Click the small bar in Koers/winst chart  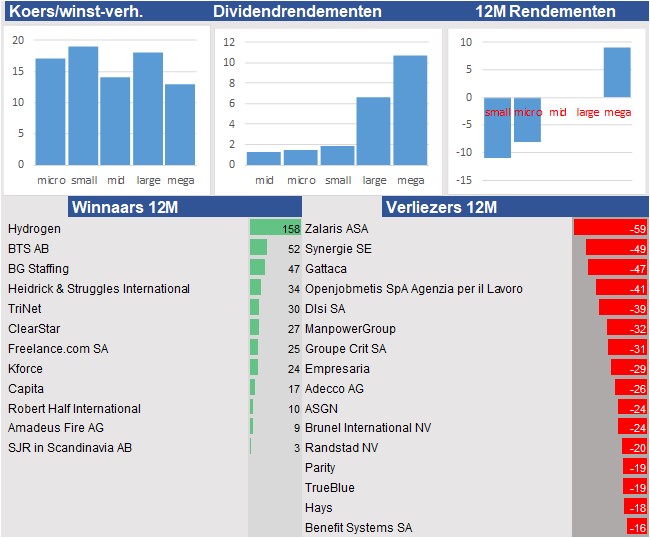click(x=83, y=106)
